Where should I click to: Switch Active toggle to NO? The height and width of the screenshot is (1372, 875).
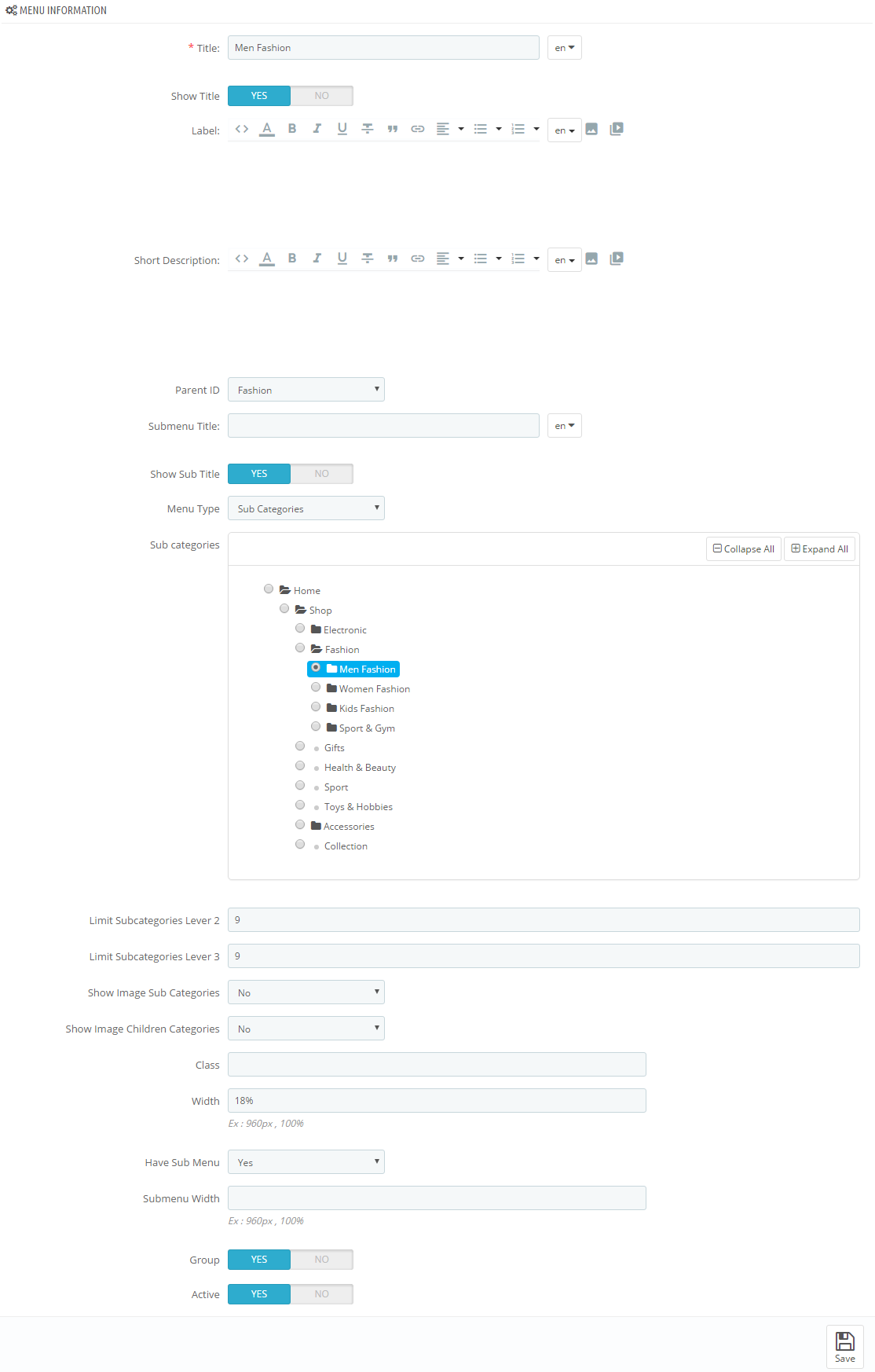pyautogui.click(x=322, y=1294)
